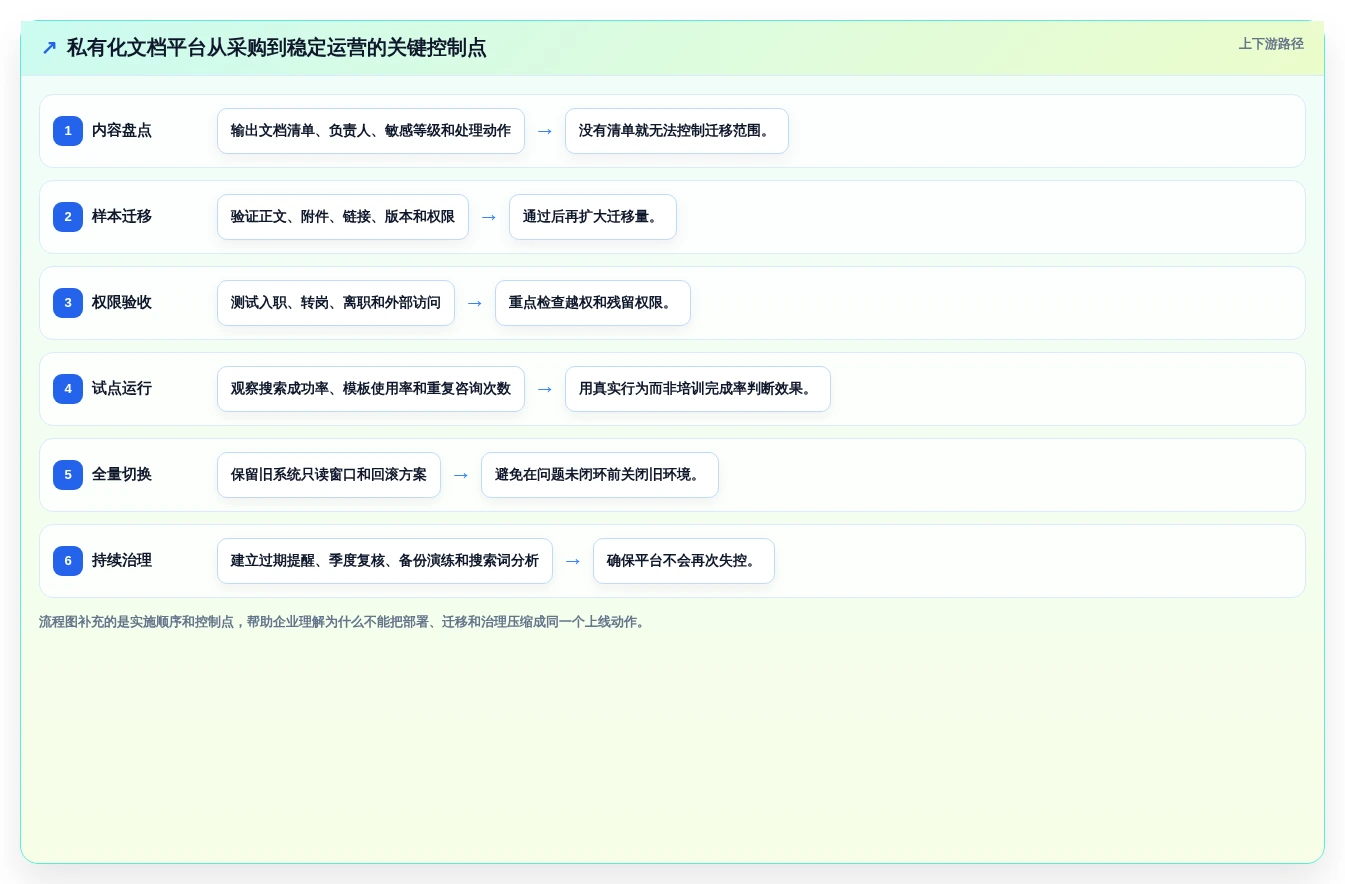Click the 样本迁移 step label
Viewport: 1345px width, 884px height.
[x=122, y=217]
